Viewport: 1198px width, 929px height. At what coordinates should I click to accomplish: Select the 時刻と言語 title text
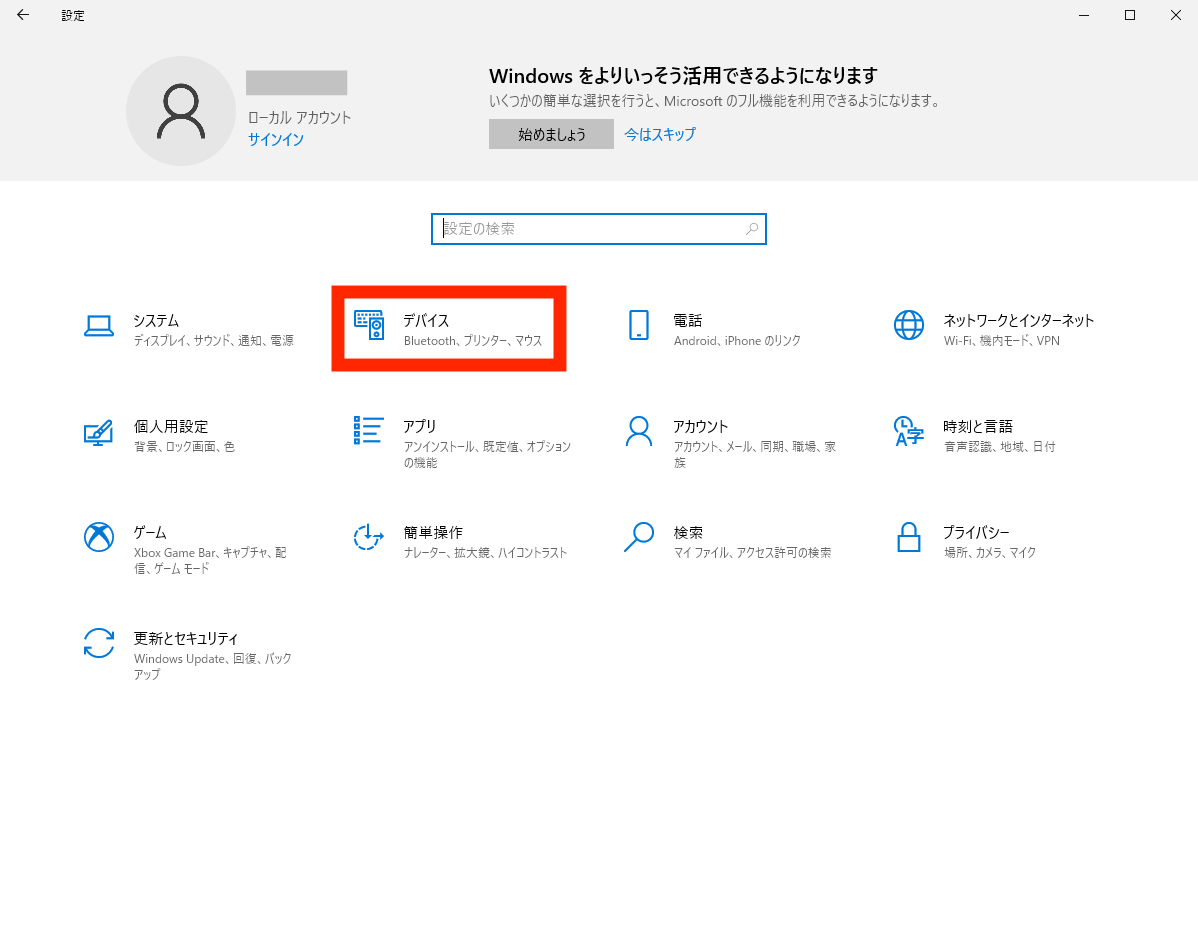(978, 426)
